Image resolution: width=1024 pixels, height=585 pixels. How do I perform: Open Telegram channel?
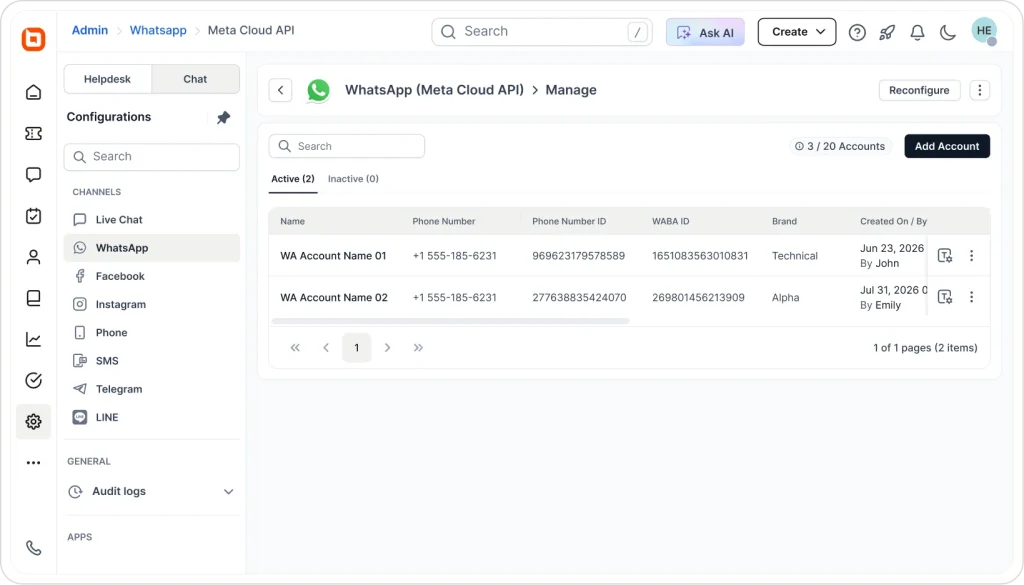(152, 389)
